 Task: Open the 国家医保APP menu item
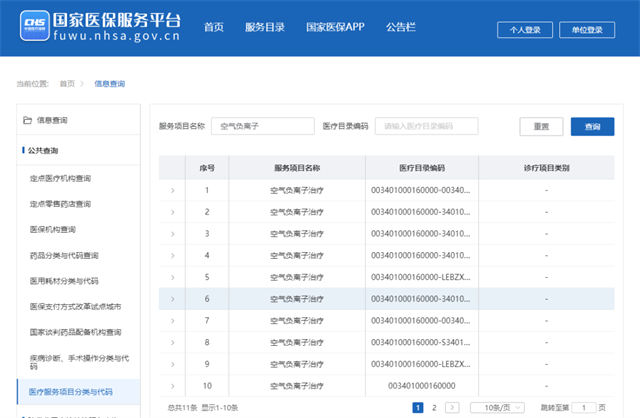(x=335, y=27)
